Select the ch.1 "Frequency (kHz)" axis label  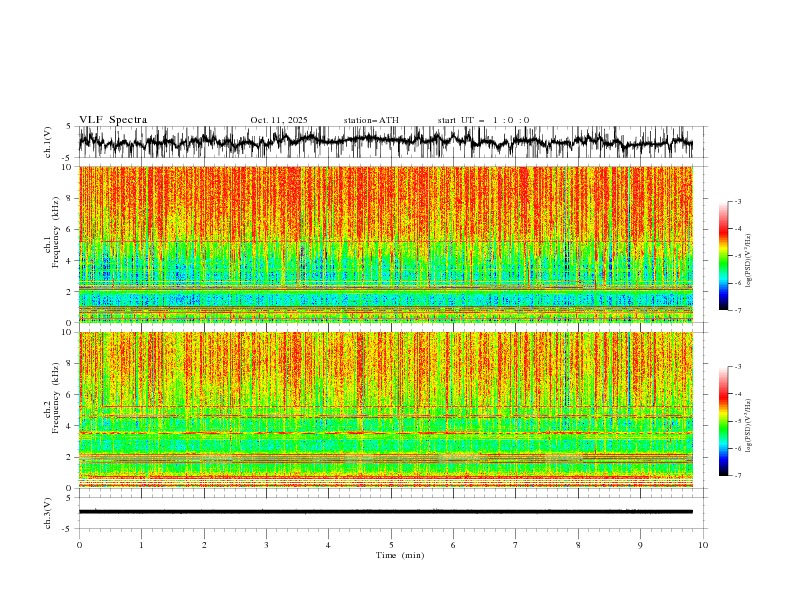[56, 232]
